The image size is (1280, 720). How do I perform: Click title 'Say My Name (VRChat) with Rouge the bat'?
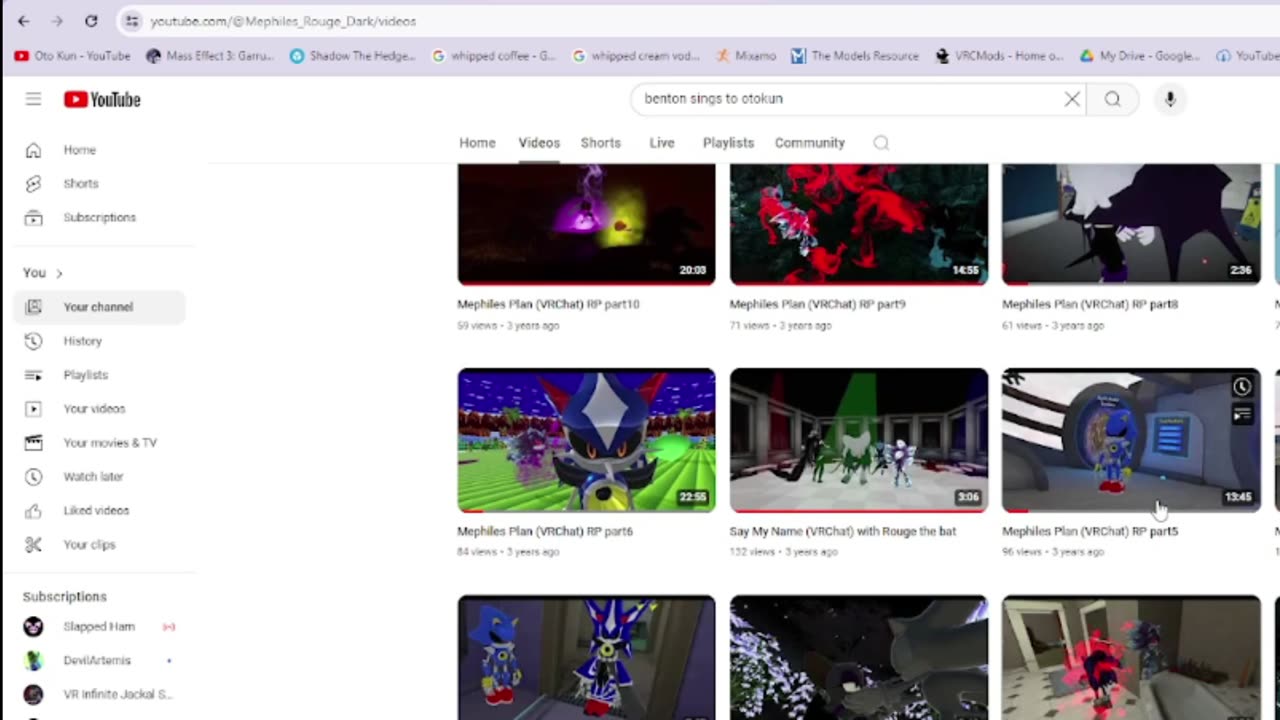pyautogui.click(x=843, y=532)
